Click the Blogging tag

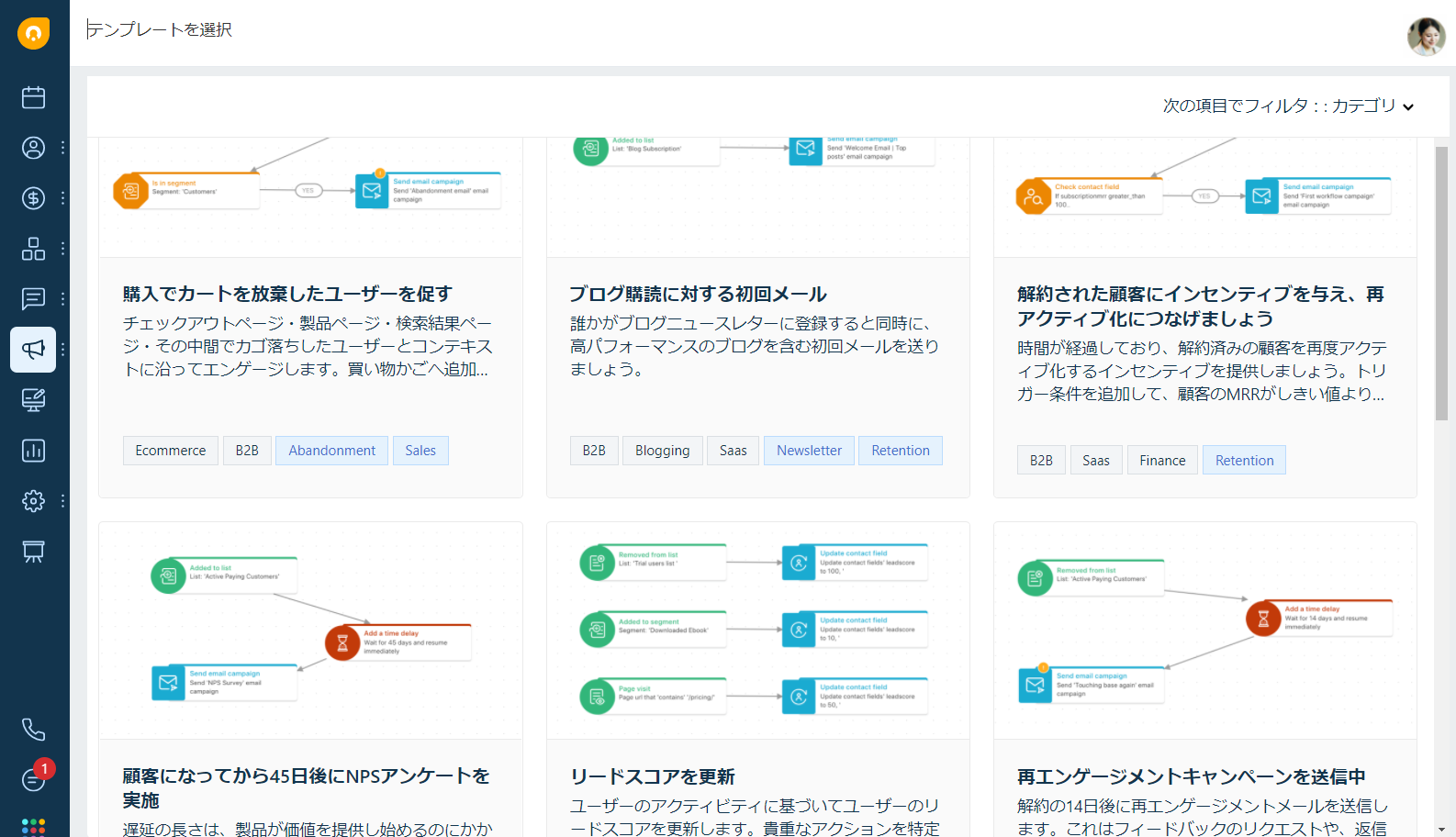tap(663, 451)
